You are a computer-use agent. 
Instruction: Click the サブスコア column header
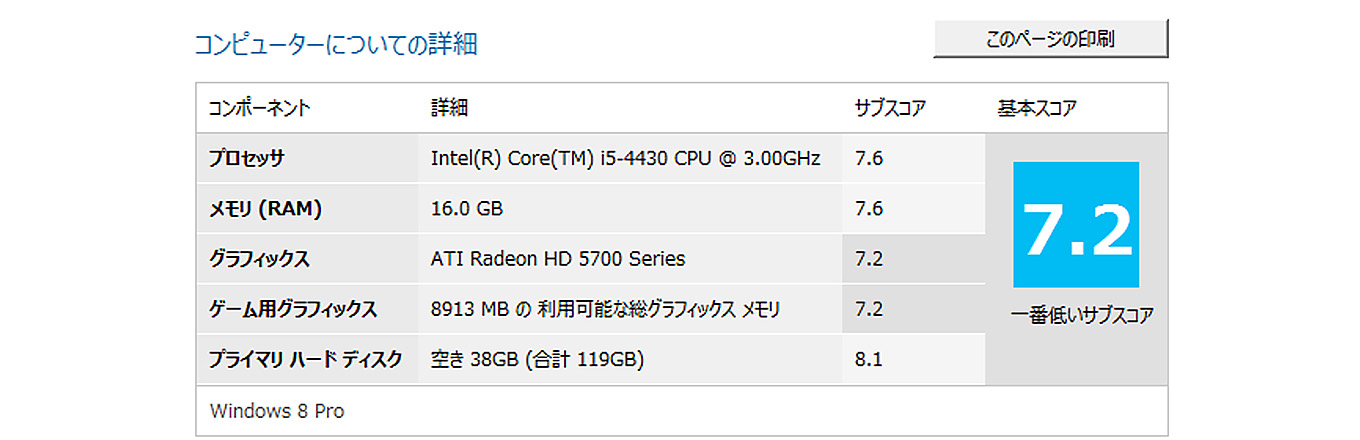coord(890,108)
